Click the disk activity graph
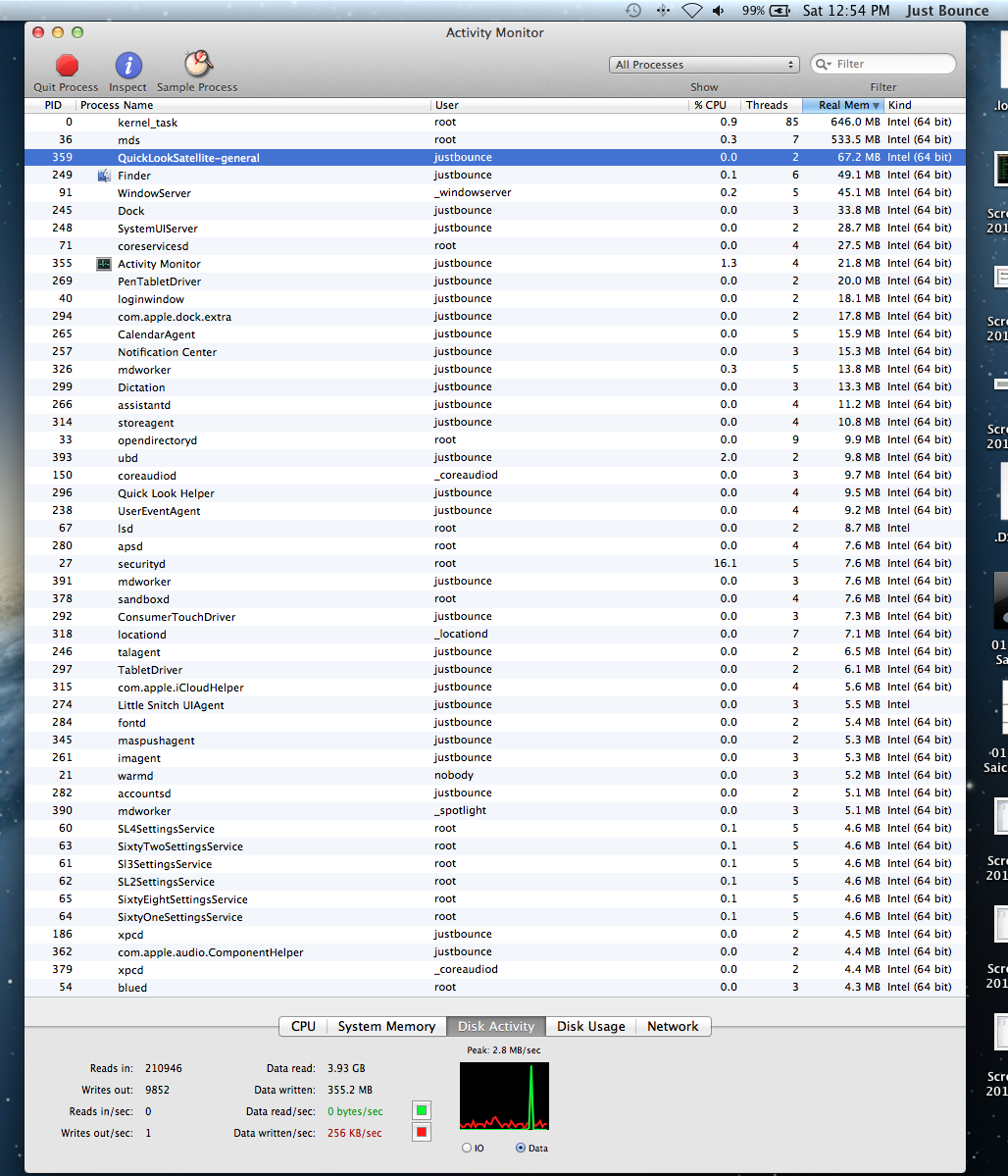 504,1096
